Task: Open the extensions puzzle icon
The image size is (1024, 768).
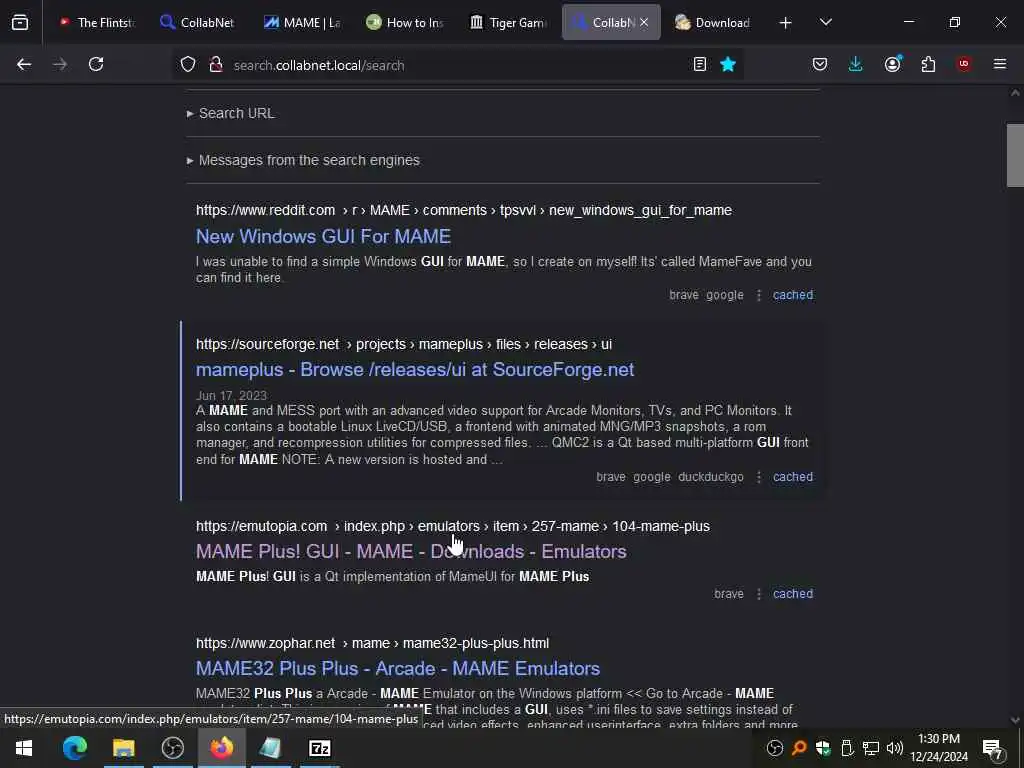Action: point(928,64)
